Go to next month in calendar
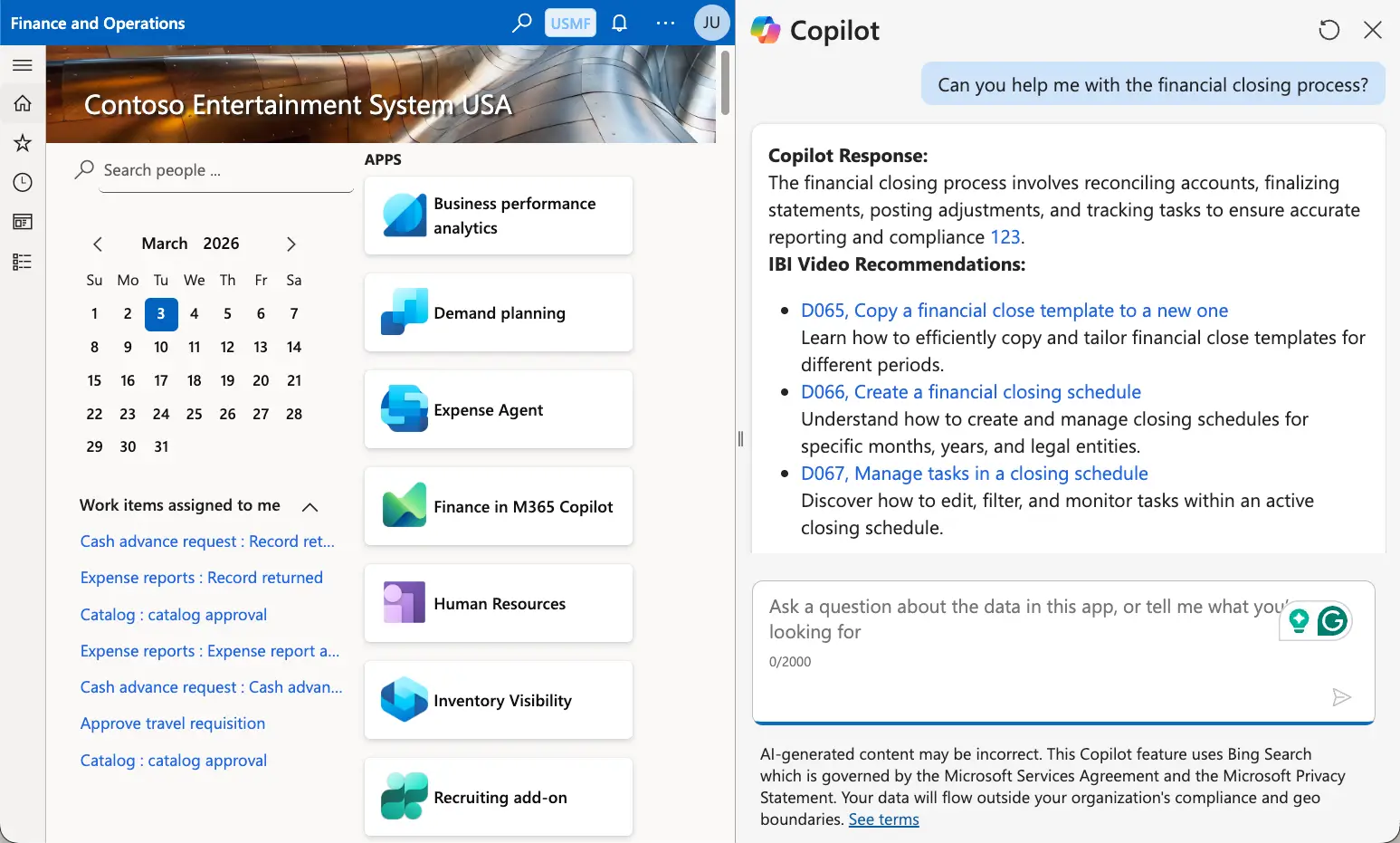1400x843 pixels. [290, 244]
